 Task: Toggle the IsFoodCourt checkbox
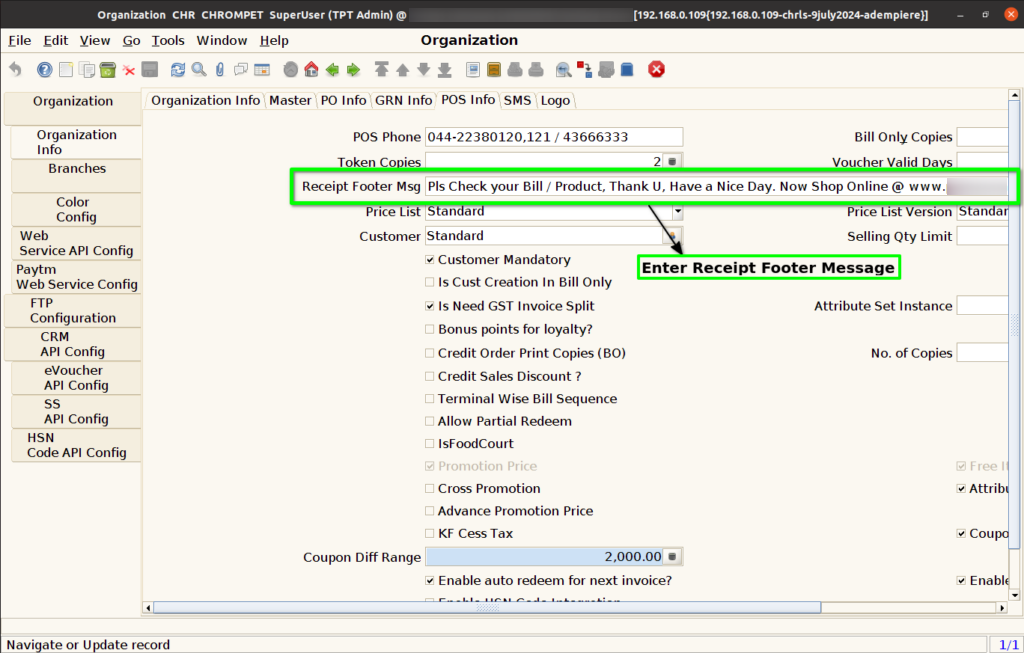pos(430,443)
